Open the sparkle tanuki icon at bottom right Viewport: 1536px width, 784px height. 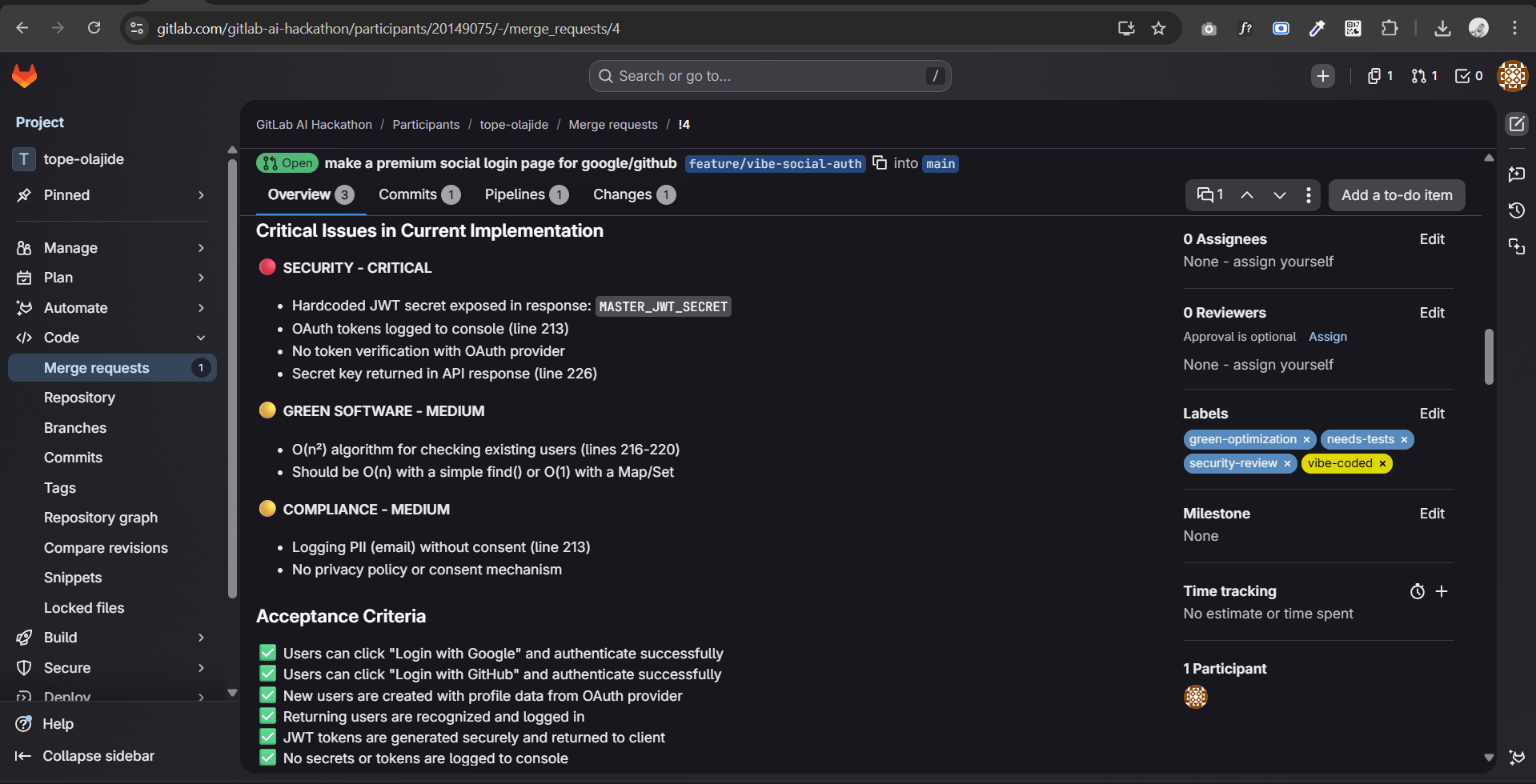pos(1517,757)
